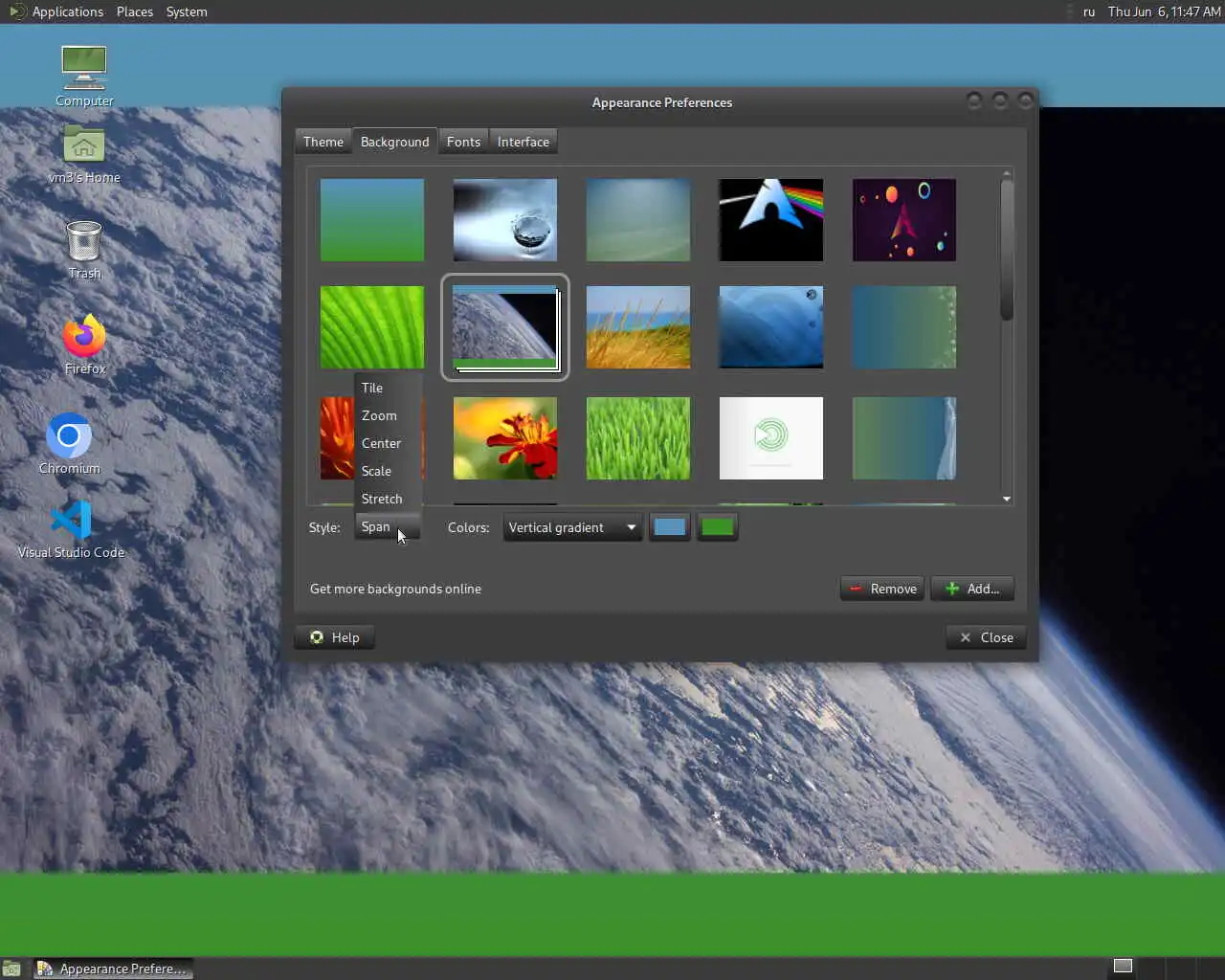1225x980 pixels.
Task: Pick the blue gradient start color
Action: pyautogui.click(x=669, y=527)
